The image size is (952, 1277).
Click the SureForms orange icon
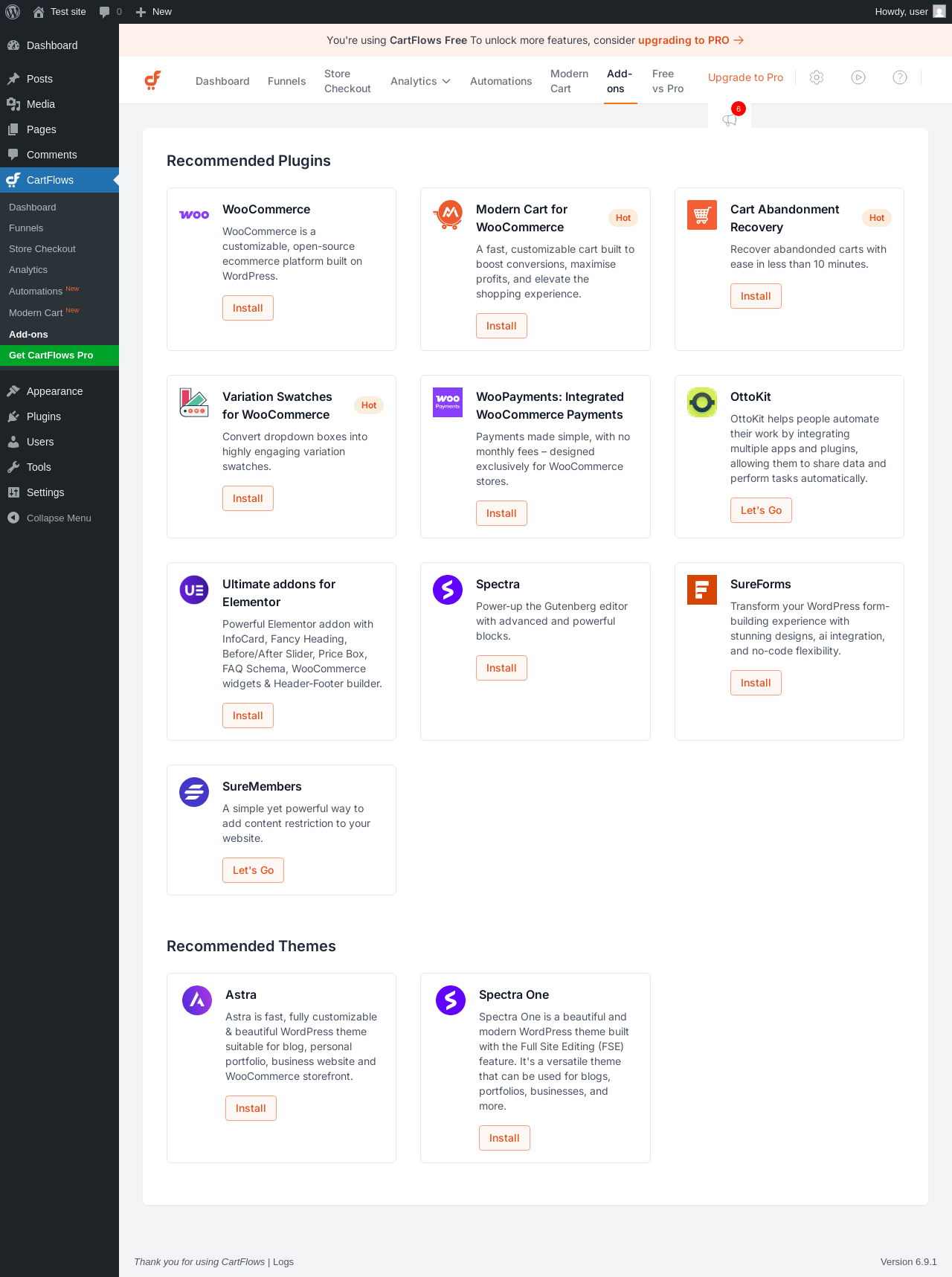click(x=702, y=590)
